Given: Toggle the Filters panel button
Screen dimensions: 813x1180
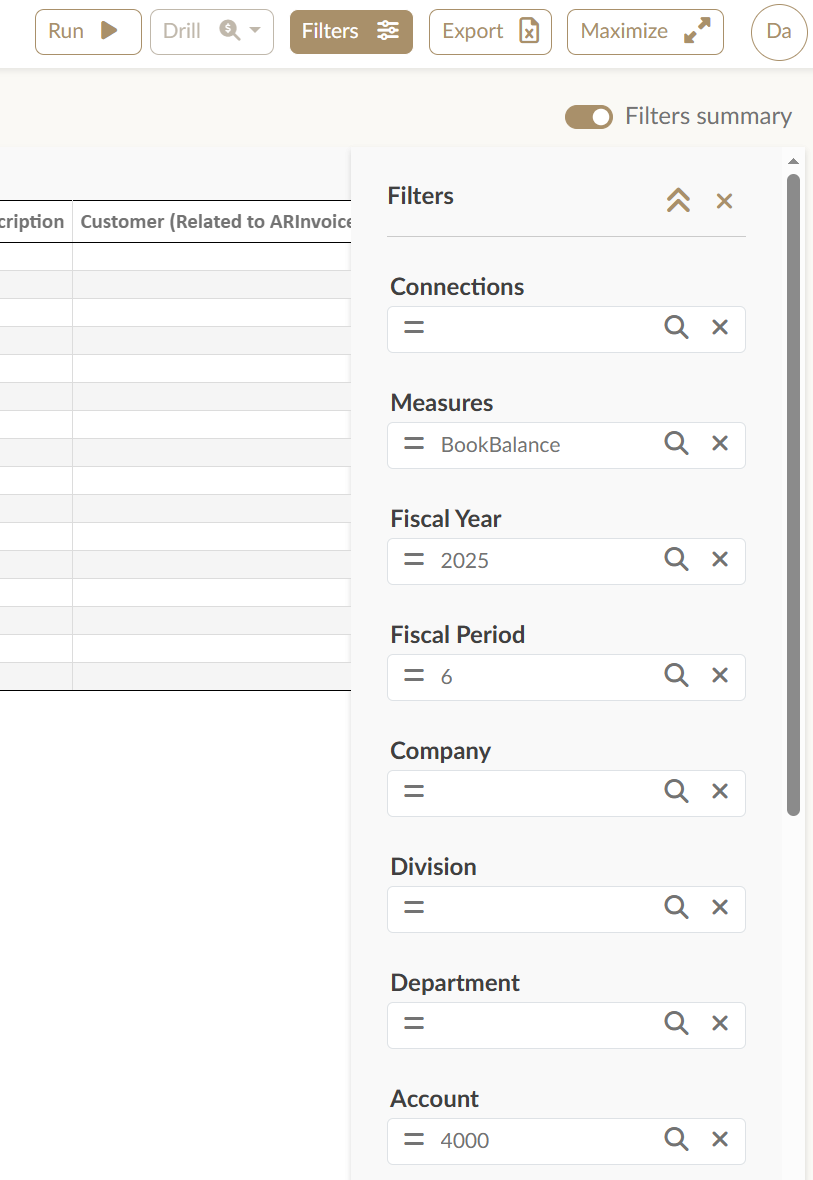Looking at the screenshot, I should tap(351, 32).
